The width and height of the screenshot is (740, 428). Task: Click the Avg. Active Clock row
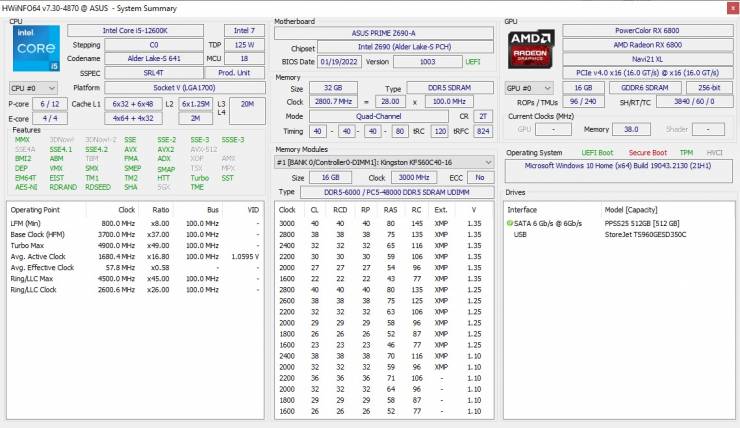135,257
